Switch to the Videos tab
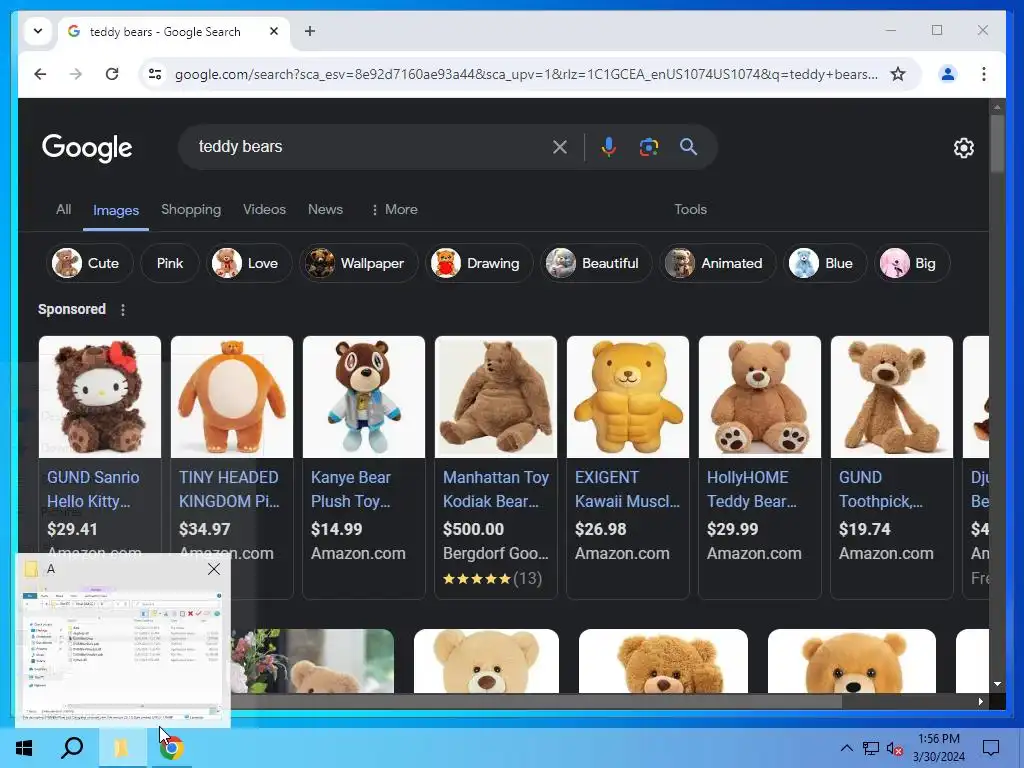This screenshot has height=768, width=1024. pos(264,210)
